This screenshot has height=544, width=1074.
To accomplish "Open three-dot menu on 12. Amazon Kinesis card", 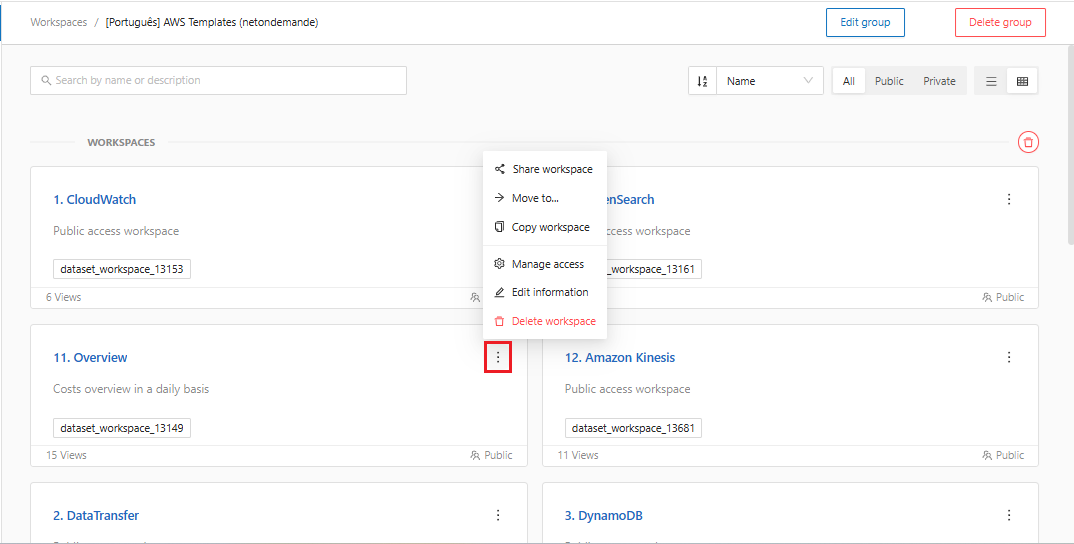I will 1009,358.
